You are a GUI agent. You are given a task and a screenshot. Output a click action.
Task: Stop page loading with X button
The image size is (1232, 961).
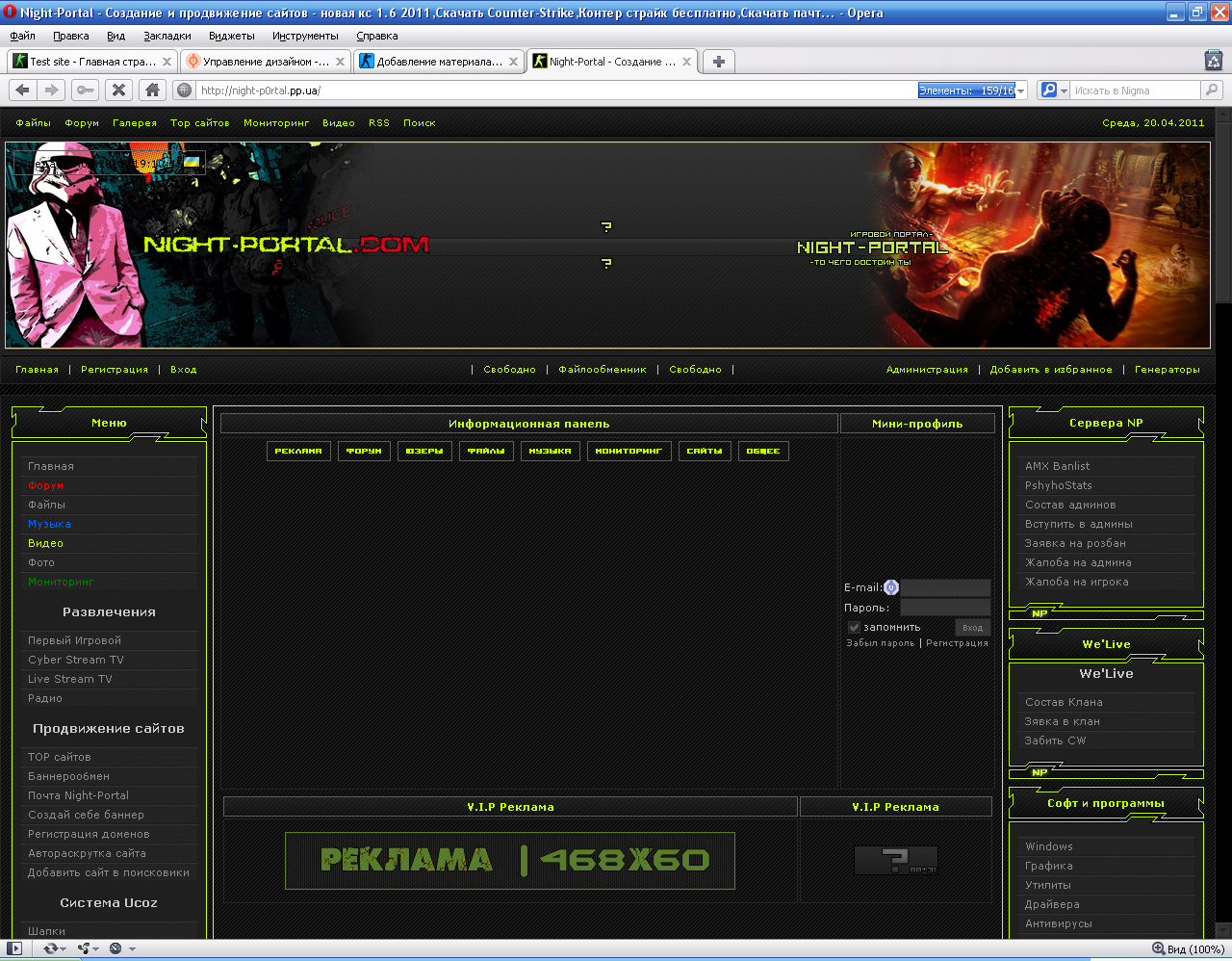coord(118,90)
